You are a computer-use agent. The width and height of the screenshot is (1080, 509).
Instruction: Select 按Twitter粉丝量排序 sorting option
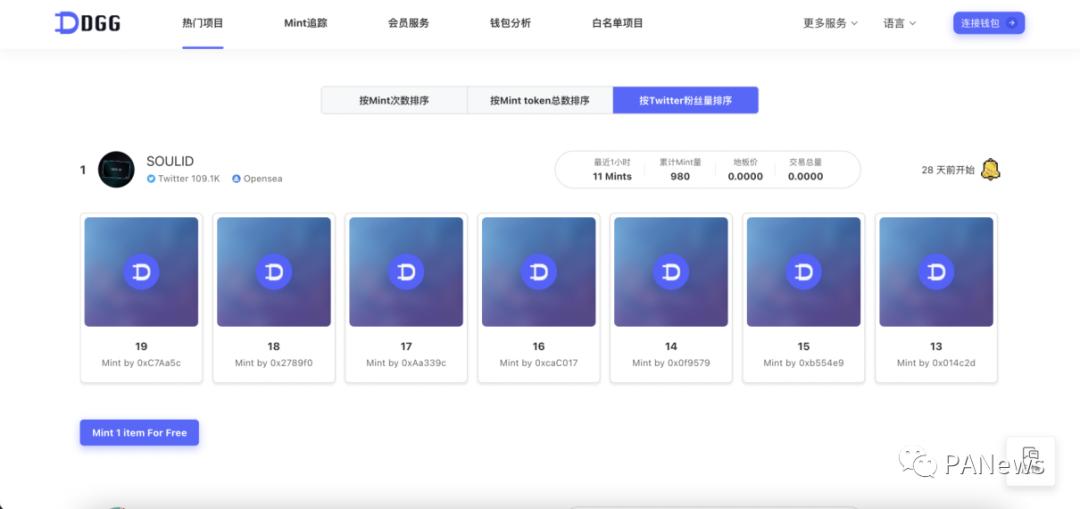tap(685, 101)
